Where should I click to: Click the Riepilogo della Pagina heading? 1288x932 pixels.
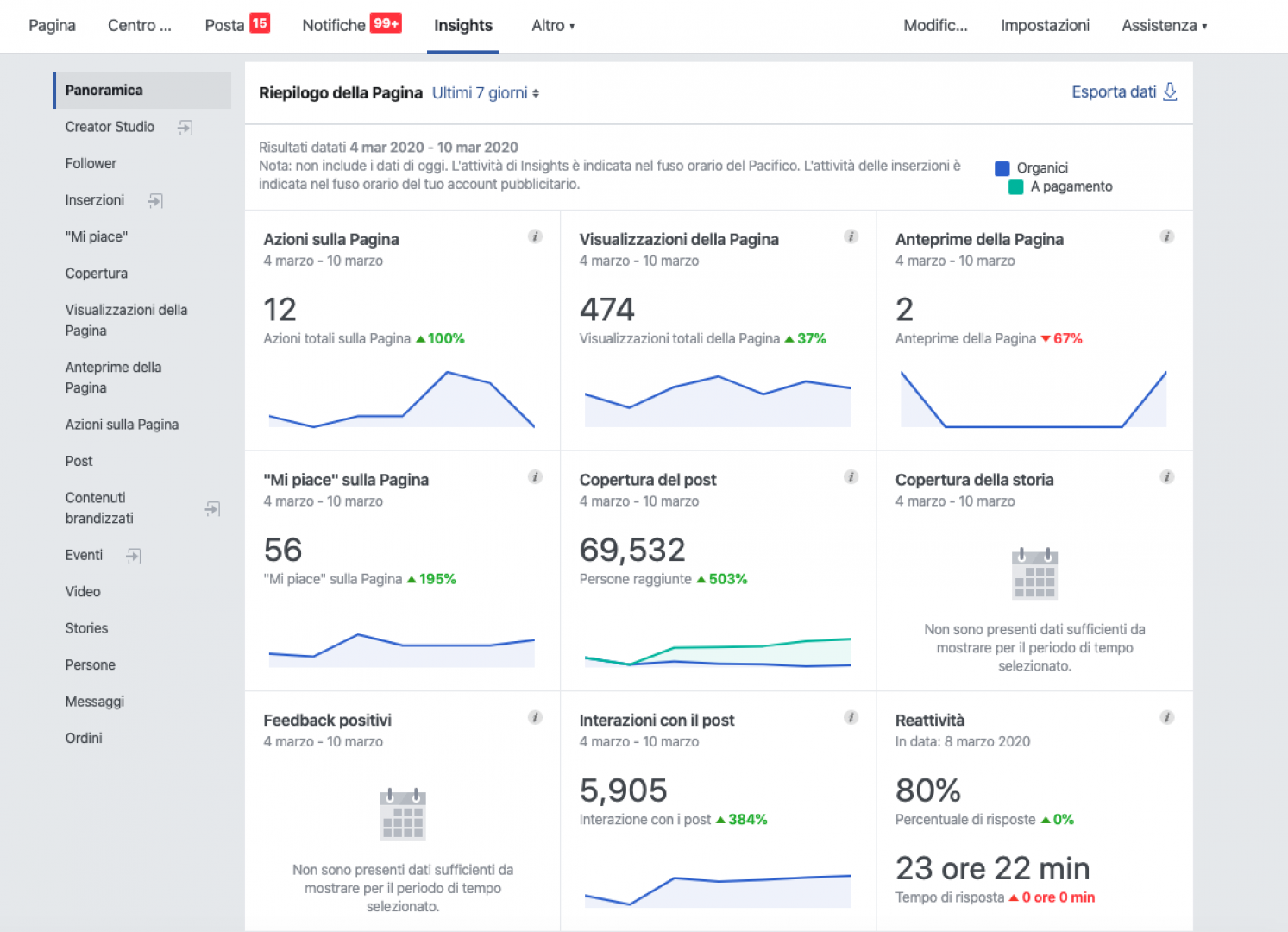(x=341, y=93)
